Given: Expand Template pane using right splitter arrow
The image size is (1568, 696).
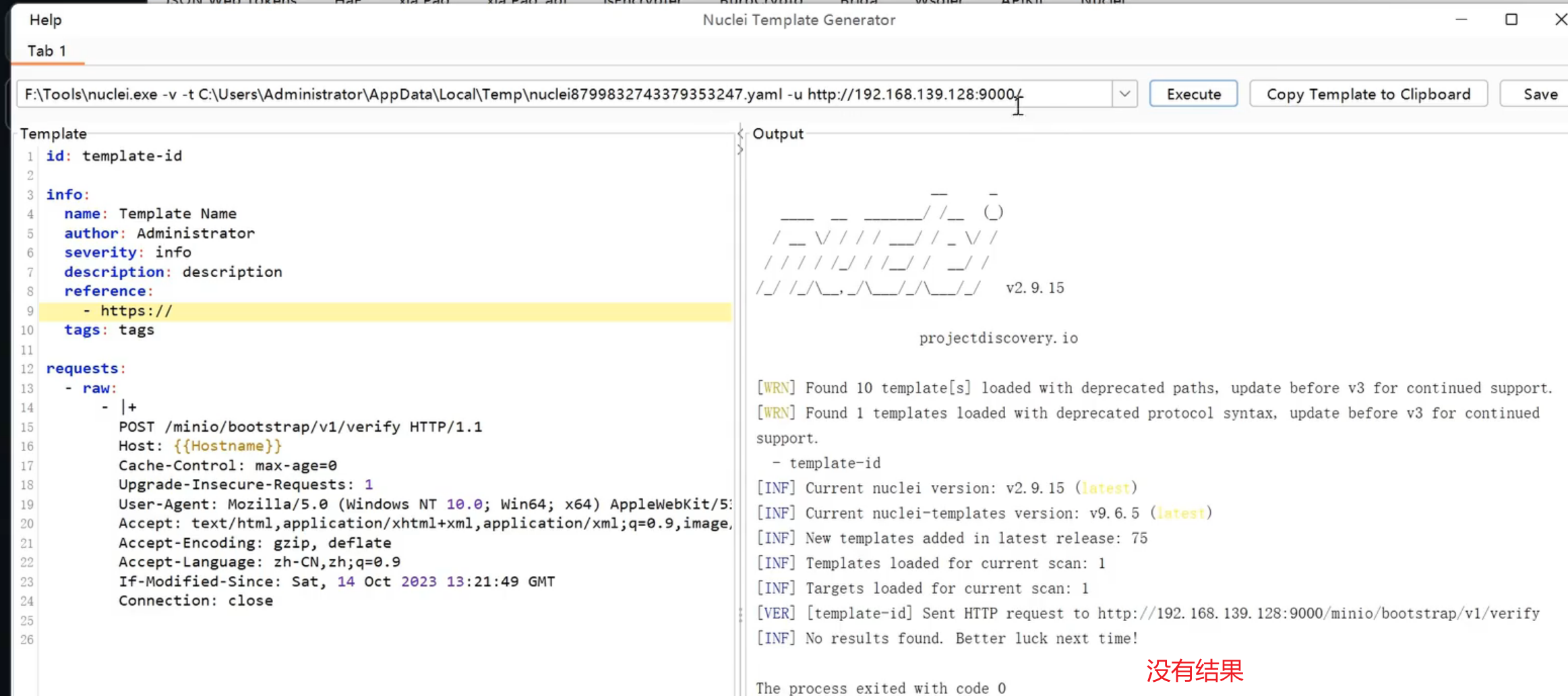Looking at the screenshot, I should pos(740,150).
